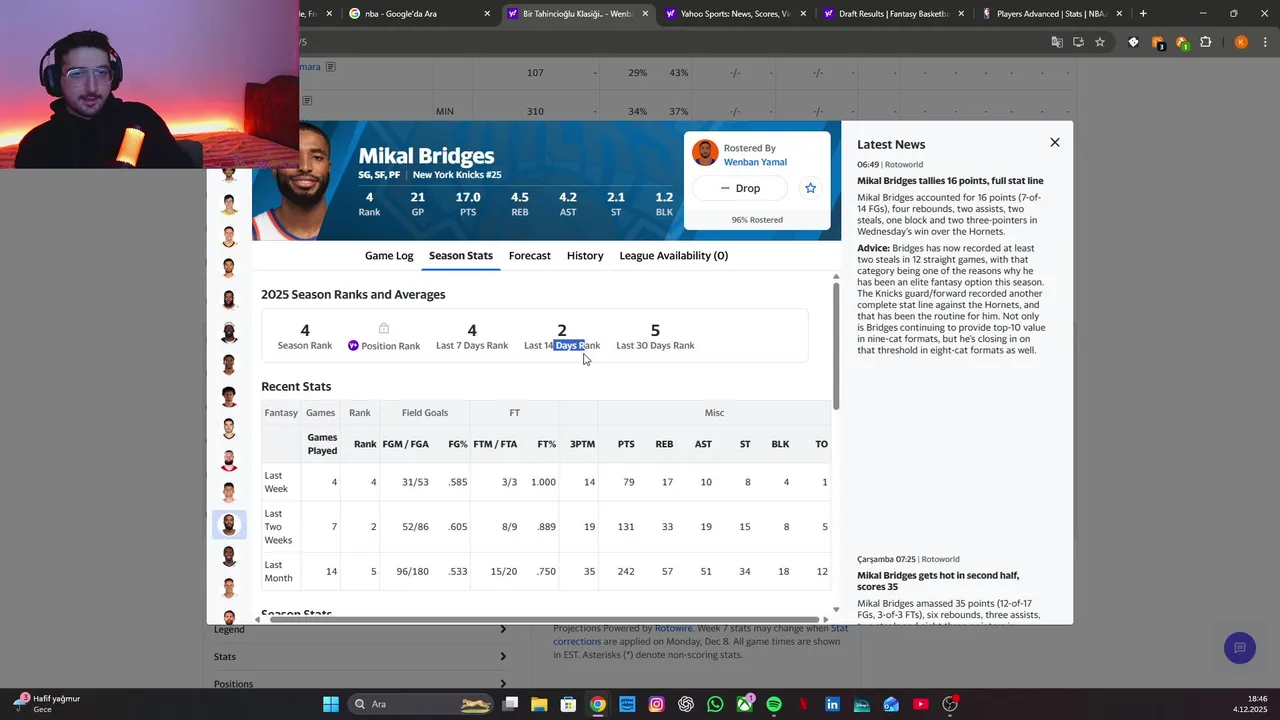The width and height of the screenshot is (1280, 720).
Task: Open the Forecast tab
Action: (530, 256)
